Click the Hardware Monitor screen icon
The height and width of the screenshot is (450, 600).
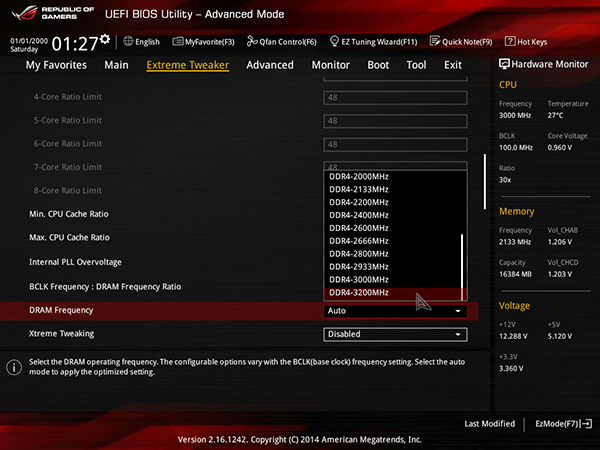504,64
